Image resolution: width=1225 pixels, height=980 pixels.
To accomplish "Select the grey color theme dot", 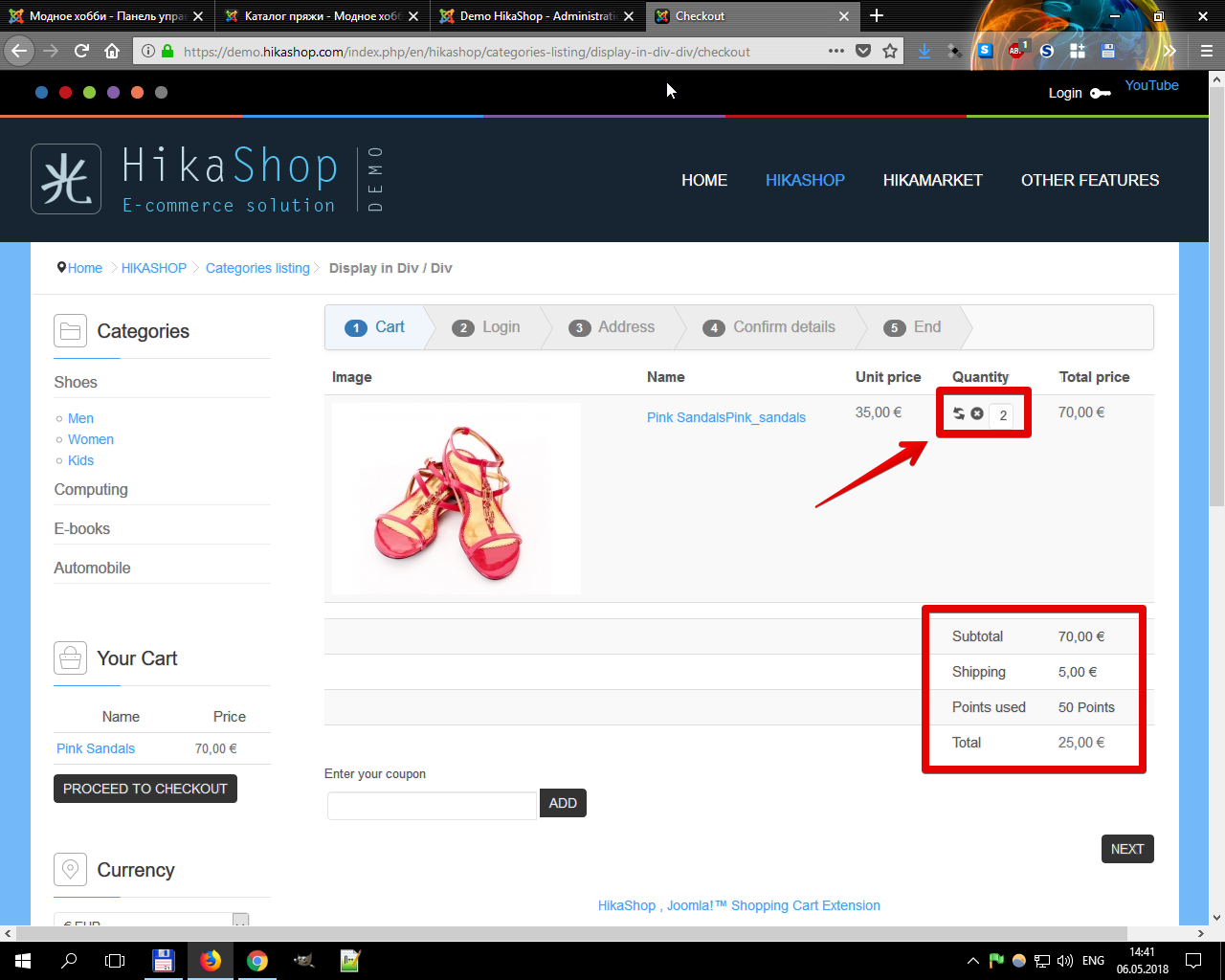I will tap(161, 92).
